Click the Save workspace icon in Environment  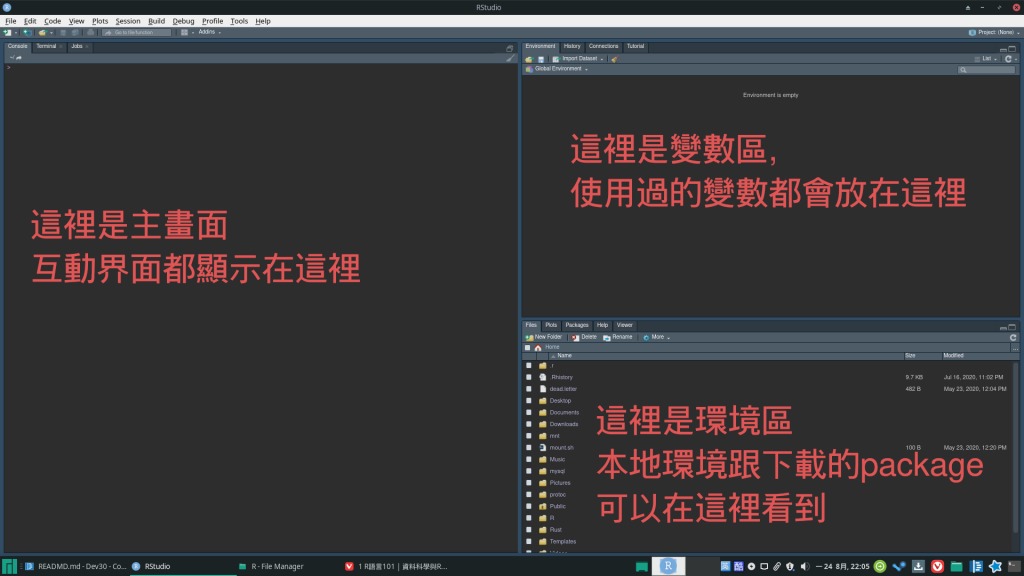pyautogui.click(x=541, y=59)
